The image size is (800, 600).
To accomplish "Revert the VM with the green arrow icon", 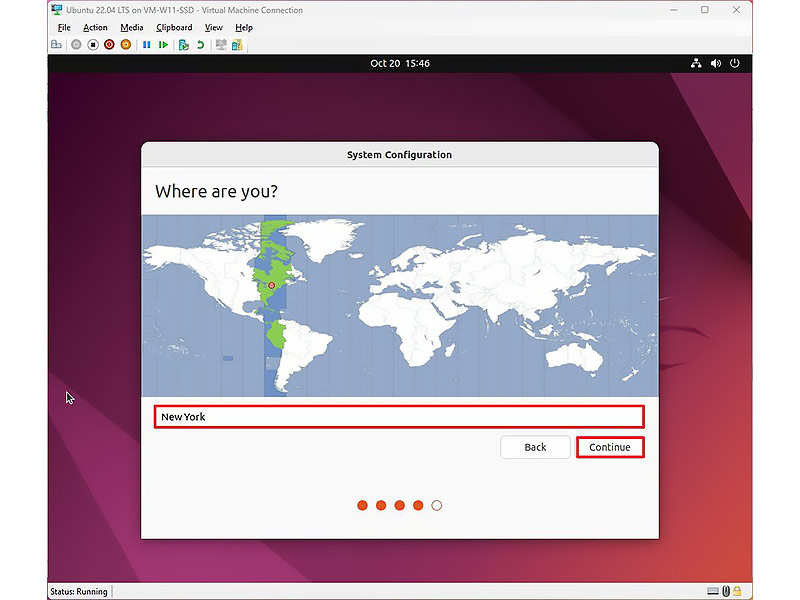I will (201, 45).
